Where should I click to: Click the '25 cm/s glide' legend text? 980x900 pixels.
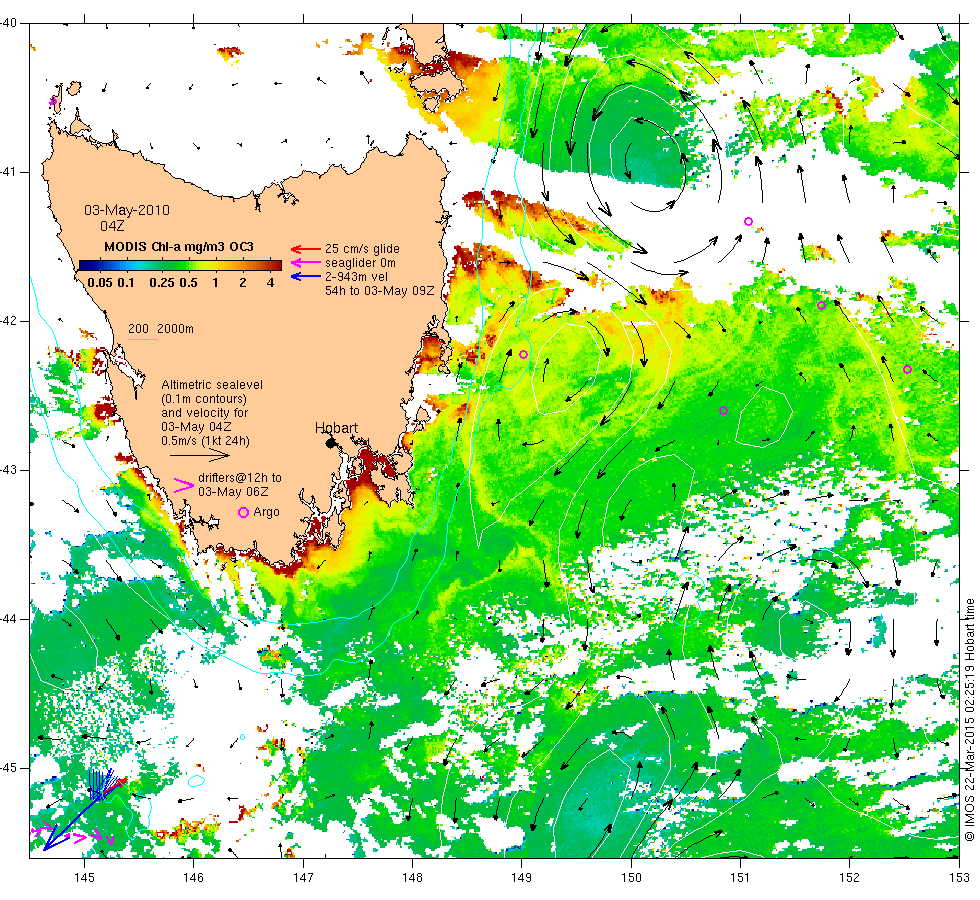tap(362, 249)
